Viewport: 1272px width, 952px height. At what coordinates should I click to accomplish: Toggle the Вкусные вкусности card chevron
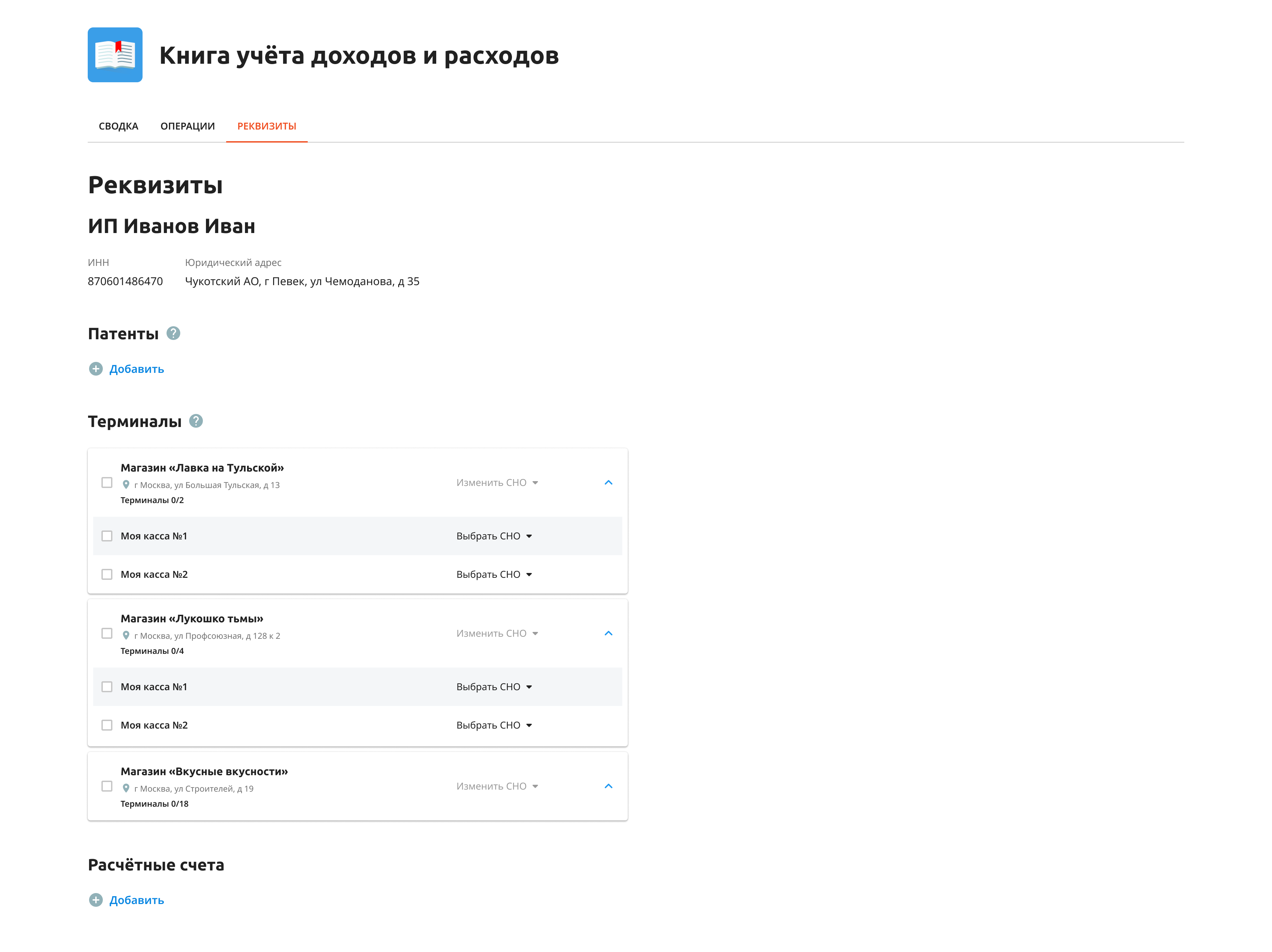coord(608,786)
